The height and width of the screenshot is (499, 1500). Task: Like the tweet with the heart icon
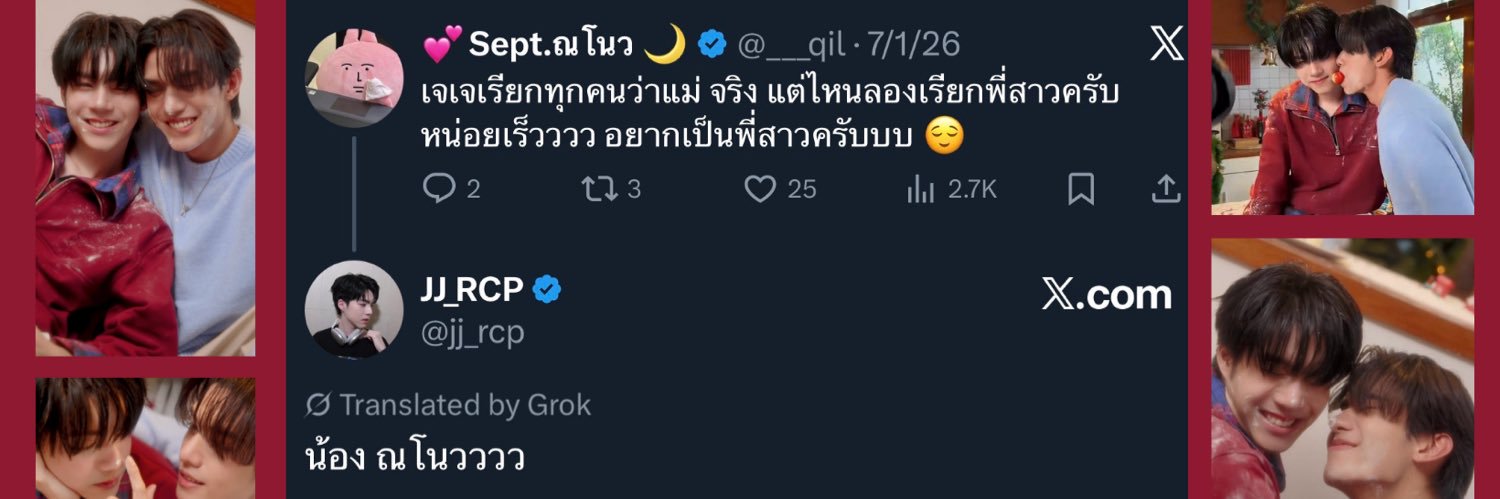pos(760,189)
